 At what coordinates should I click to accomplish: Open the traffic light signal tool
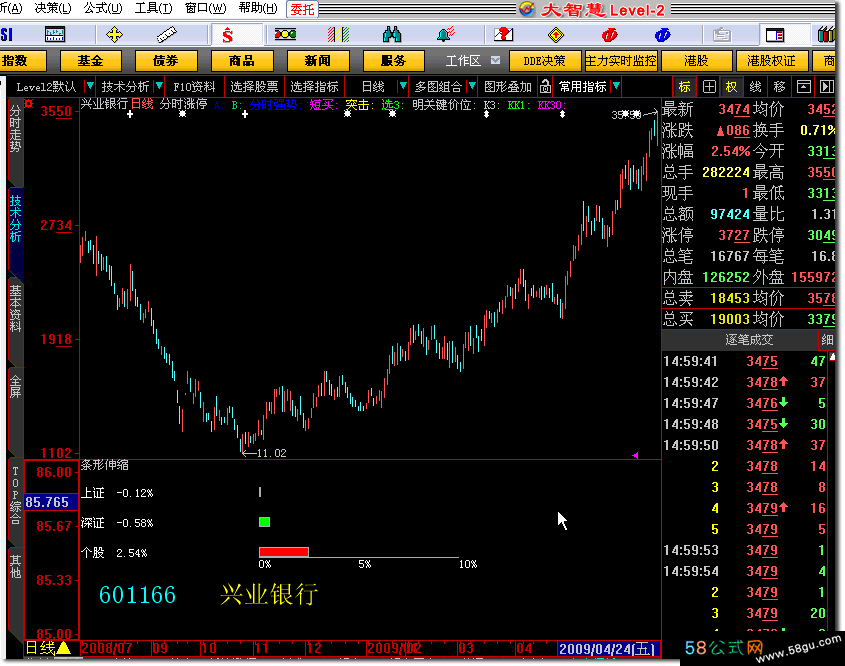point(285,35)
